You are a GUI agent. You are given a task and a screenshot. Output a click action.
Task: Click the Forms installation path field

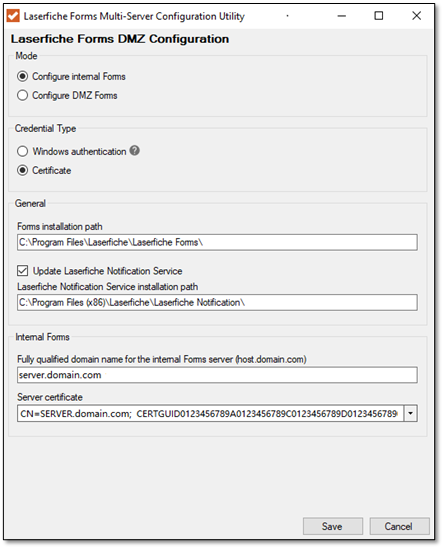(x=217, y=242)
